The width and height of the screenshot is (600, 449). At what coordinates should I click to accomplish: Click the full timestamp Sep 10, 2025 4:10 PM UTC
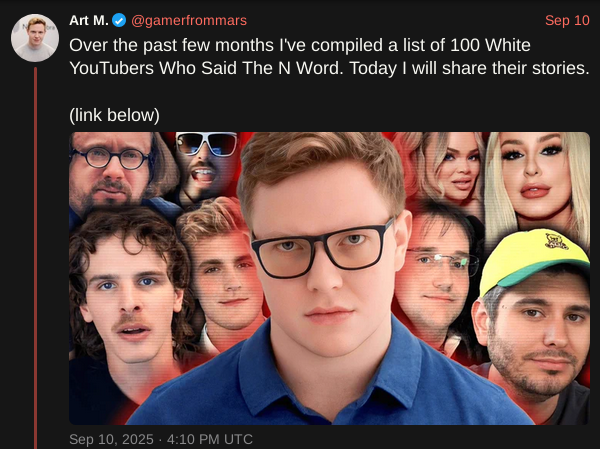click(x=161, y=439)
